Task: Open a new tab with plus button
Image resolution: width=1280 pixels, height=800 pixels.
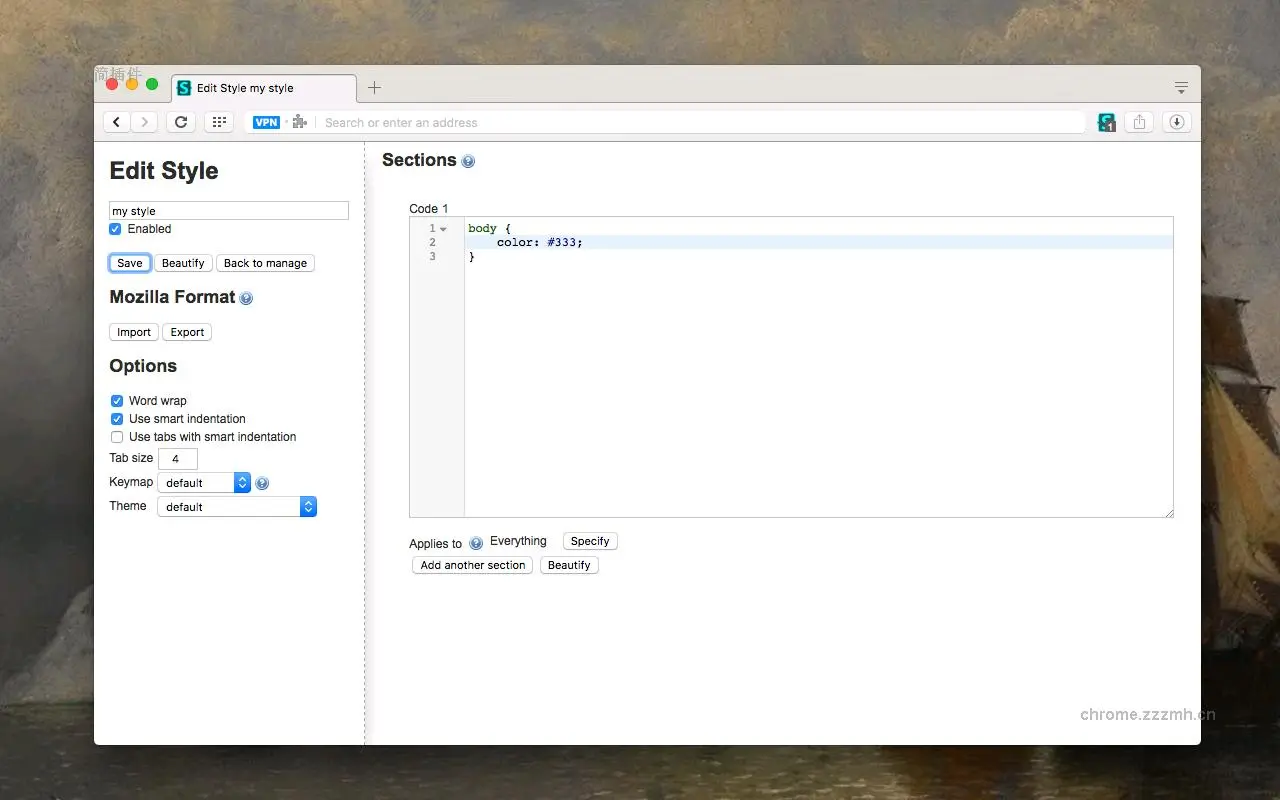Action: pos(374,88)
